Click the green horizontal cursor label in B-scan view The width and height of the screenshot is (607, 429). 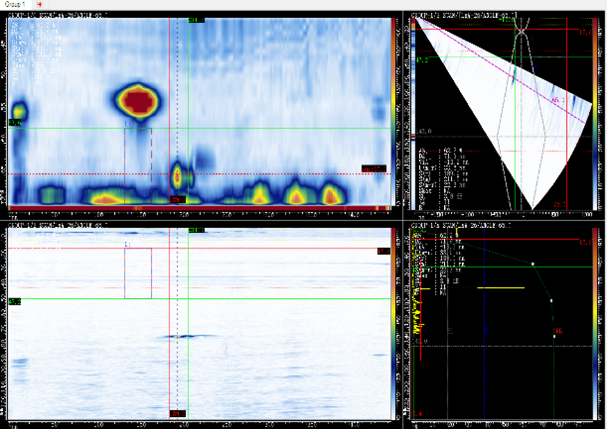coord(14,301)
